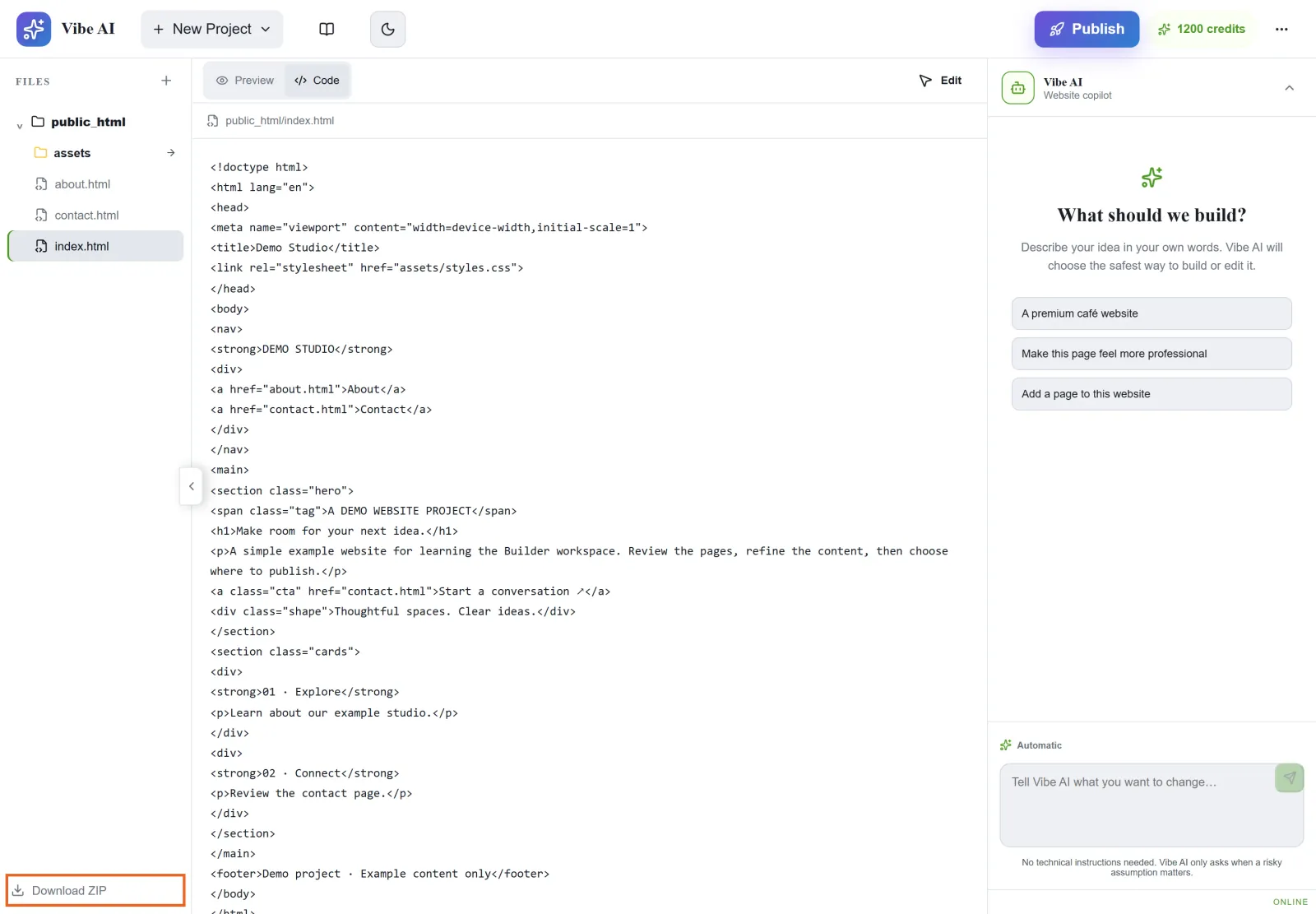Click the eye icon on the Preview tab

coord(221,81)
